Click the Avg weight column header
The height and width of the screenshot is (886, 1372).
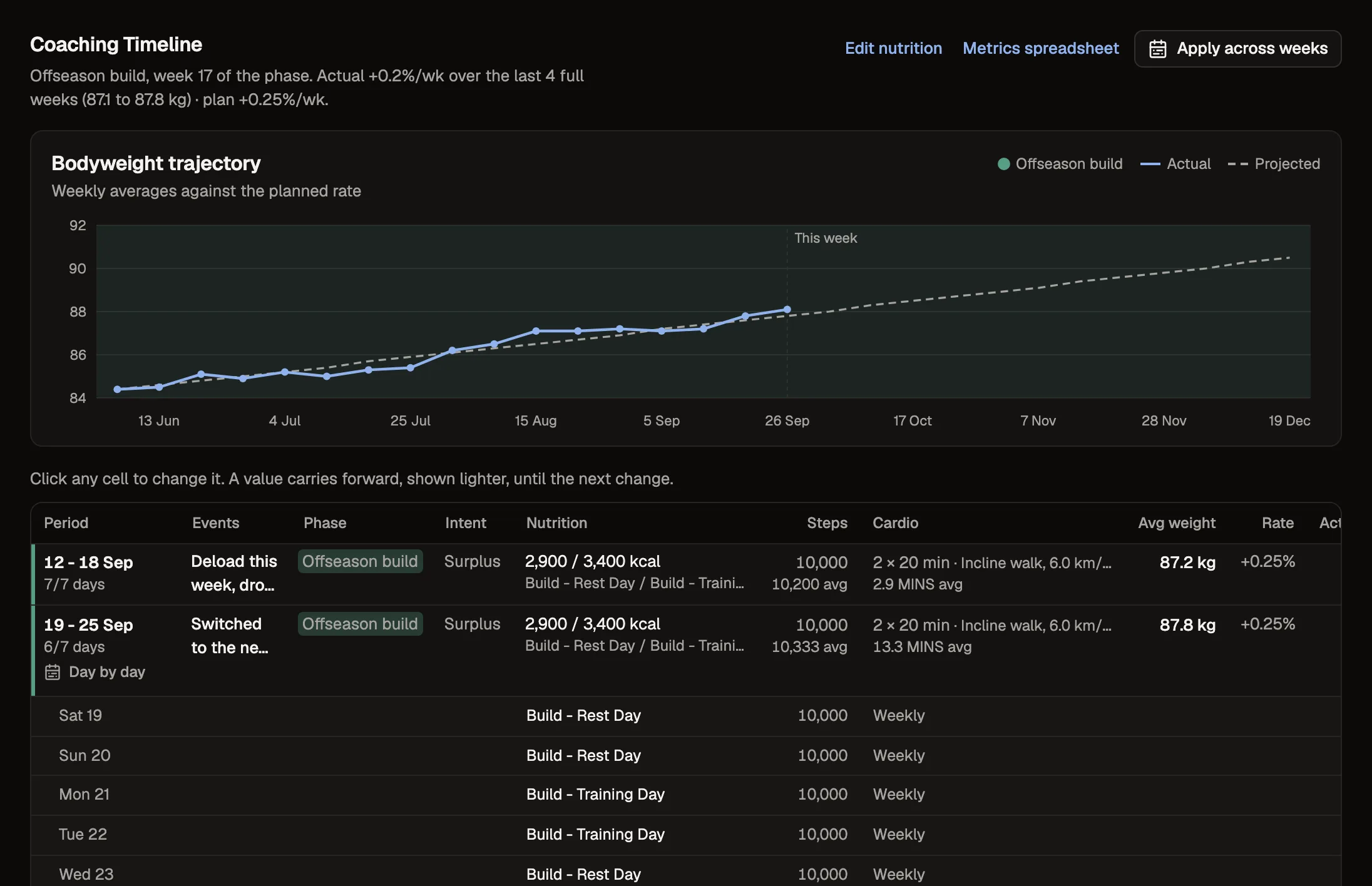1177,523
